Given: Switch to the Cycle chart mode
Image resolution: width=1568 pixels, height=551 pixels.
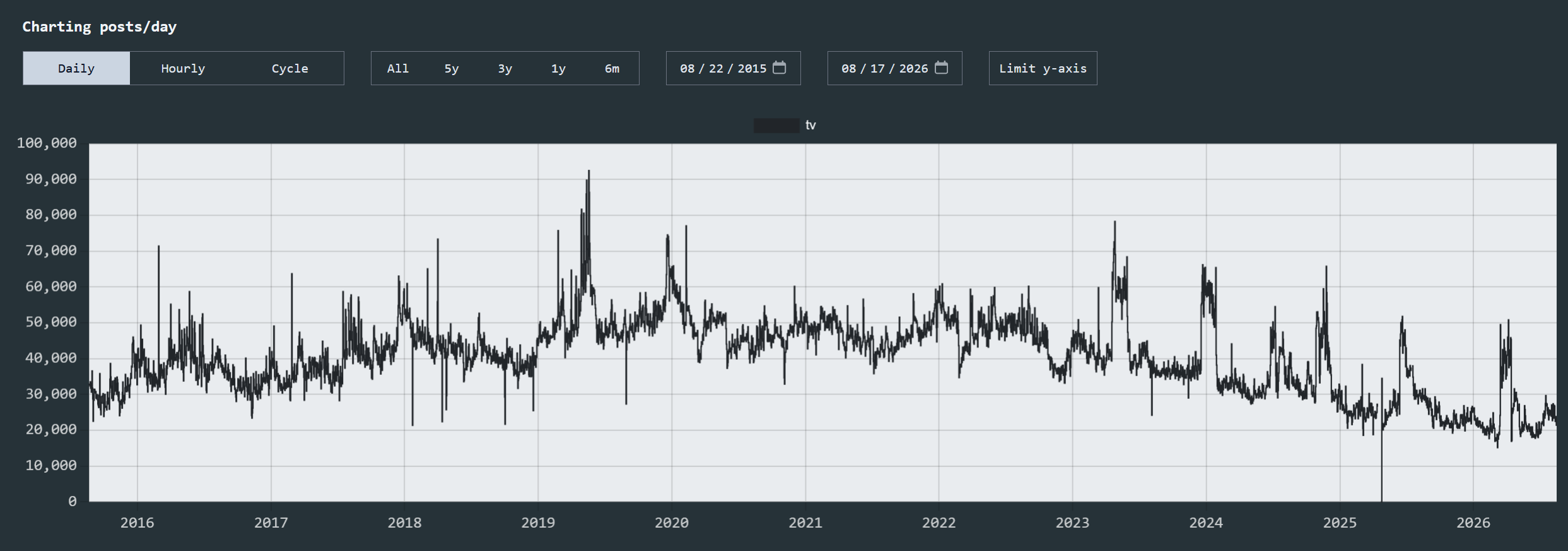Looking at the screenshot, I should click(x=290, y=68).
